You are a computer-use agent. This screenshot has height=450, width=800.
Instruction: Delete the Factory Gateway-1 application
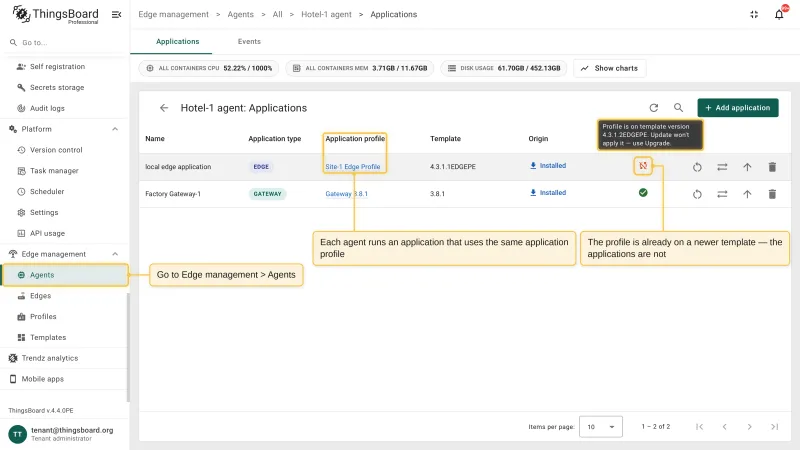(772, 194)
